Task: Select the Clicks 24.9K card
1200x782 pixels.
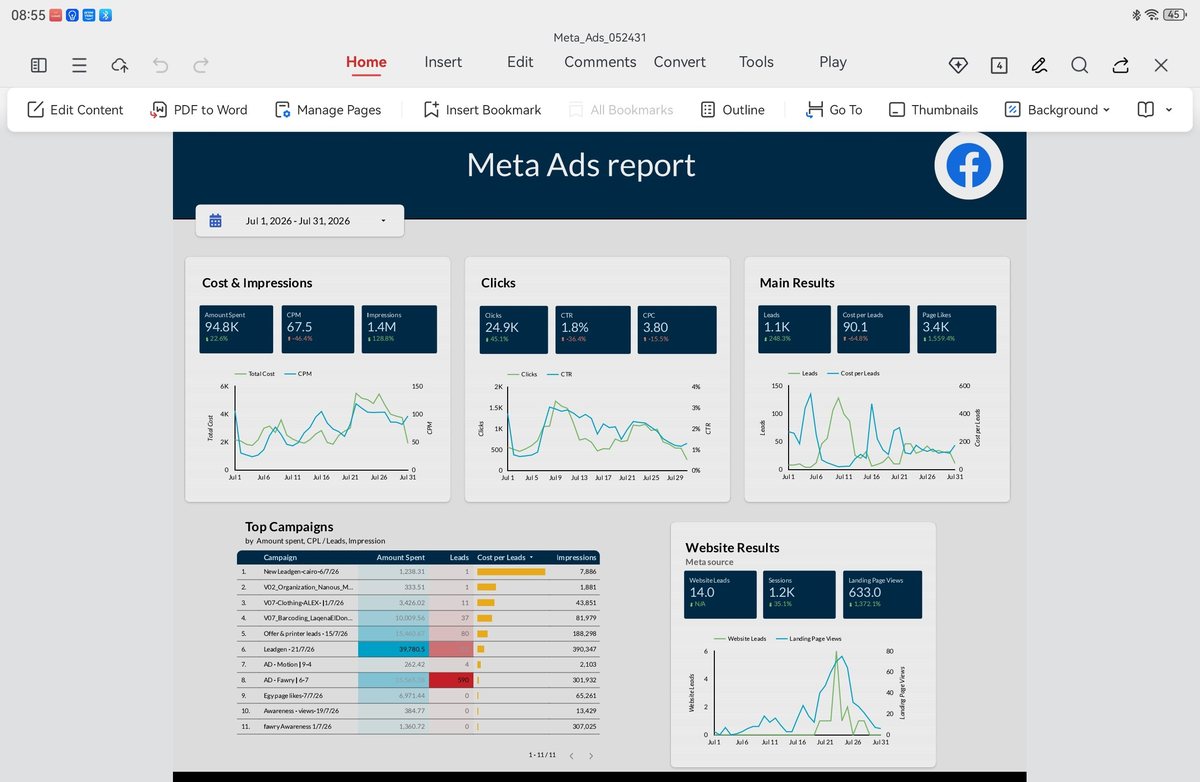Action: (x=514, y=329)
